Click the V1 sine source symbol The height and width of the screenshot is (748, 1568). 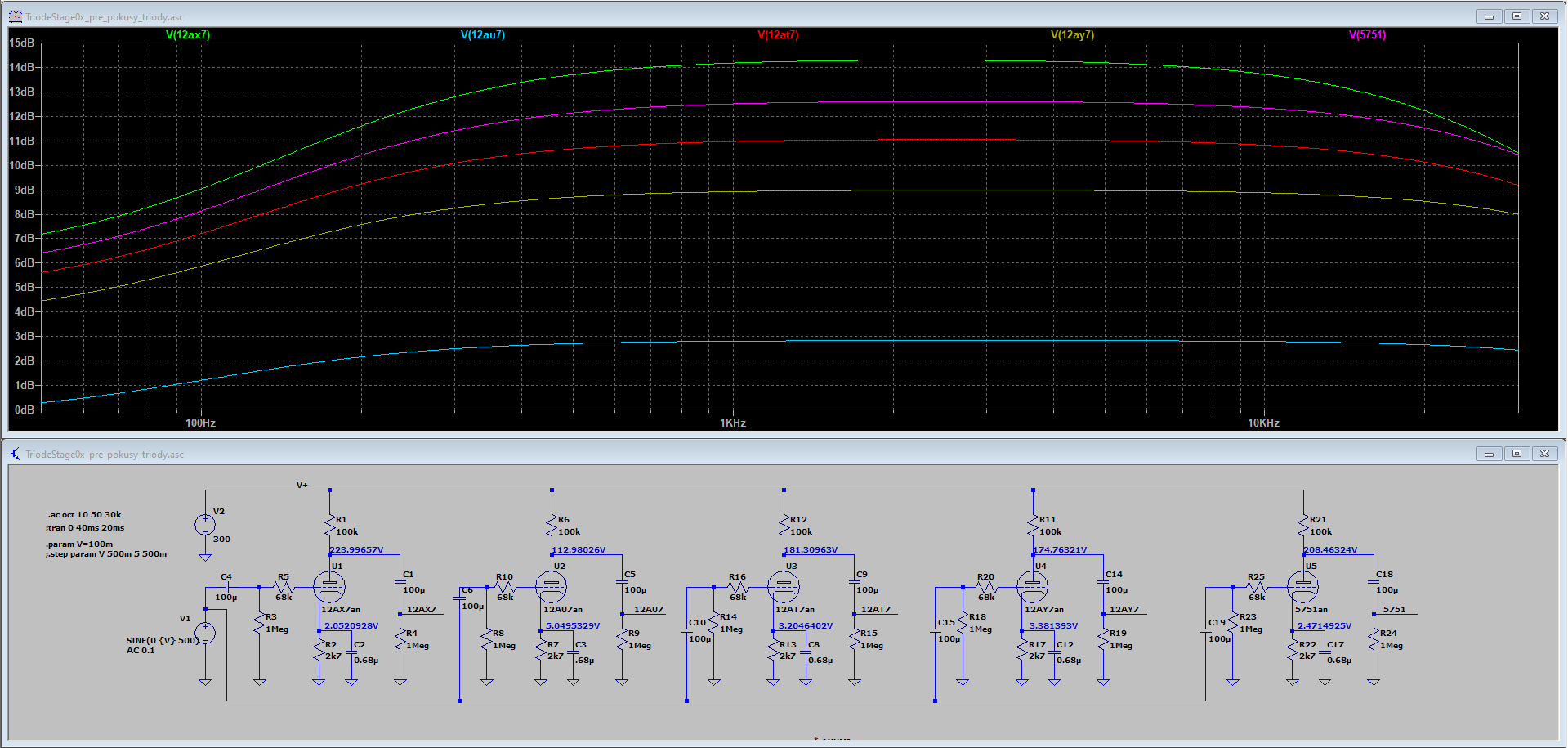point(205,633)
